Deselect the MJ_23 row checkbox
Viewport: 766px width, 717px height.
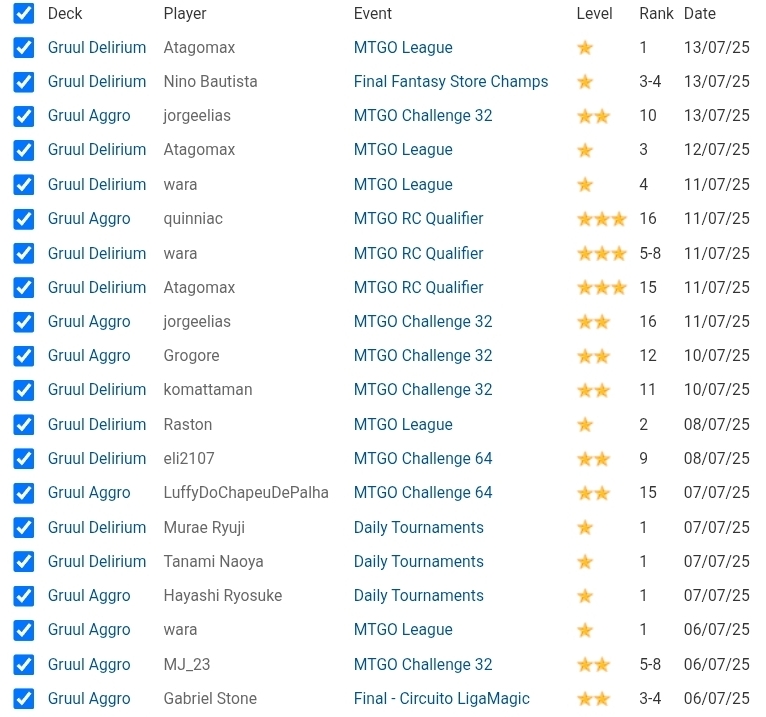tap(23, 665)
